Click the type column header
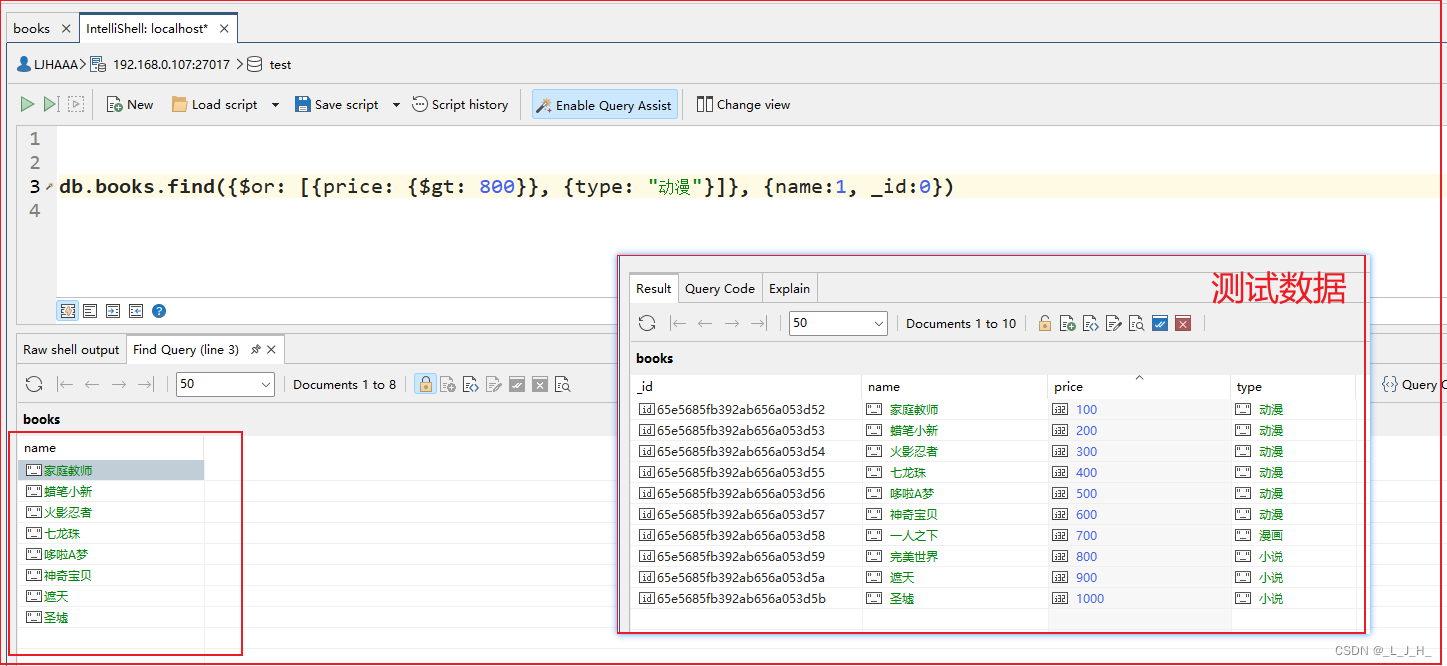The image size is (1447, 666). click(1293, 386)
